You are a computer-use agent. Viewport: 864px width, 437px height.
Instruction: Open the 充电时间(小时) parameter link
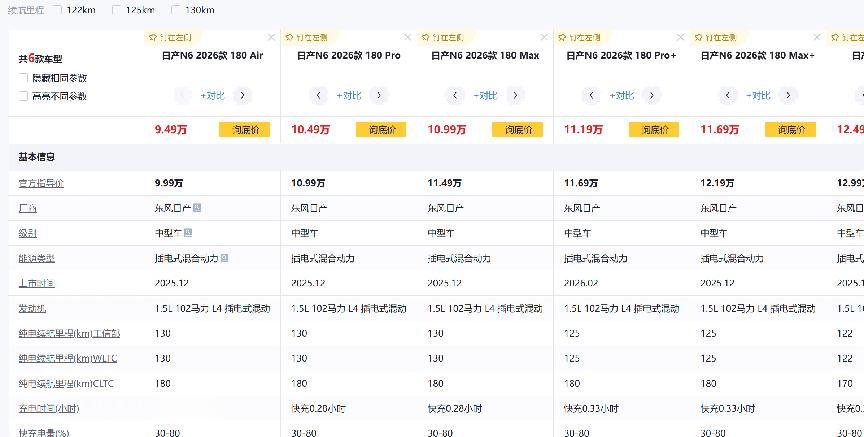click(48, 408)
